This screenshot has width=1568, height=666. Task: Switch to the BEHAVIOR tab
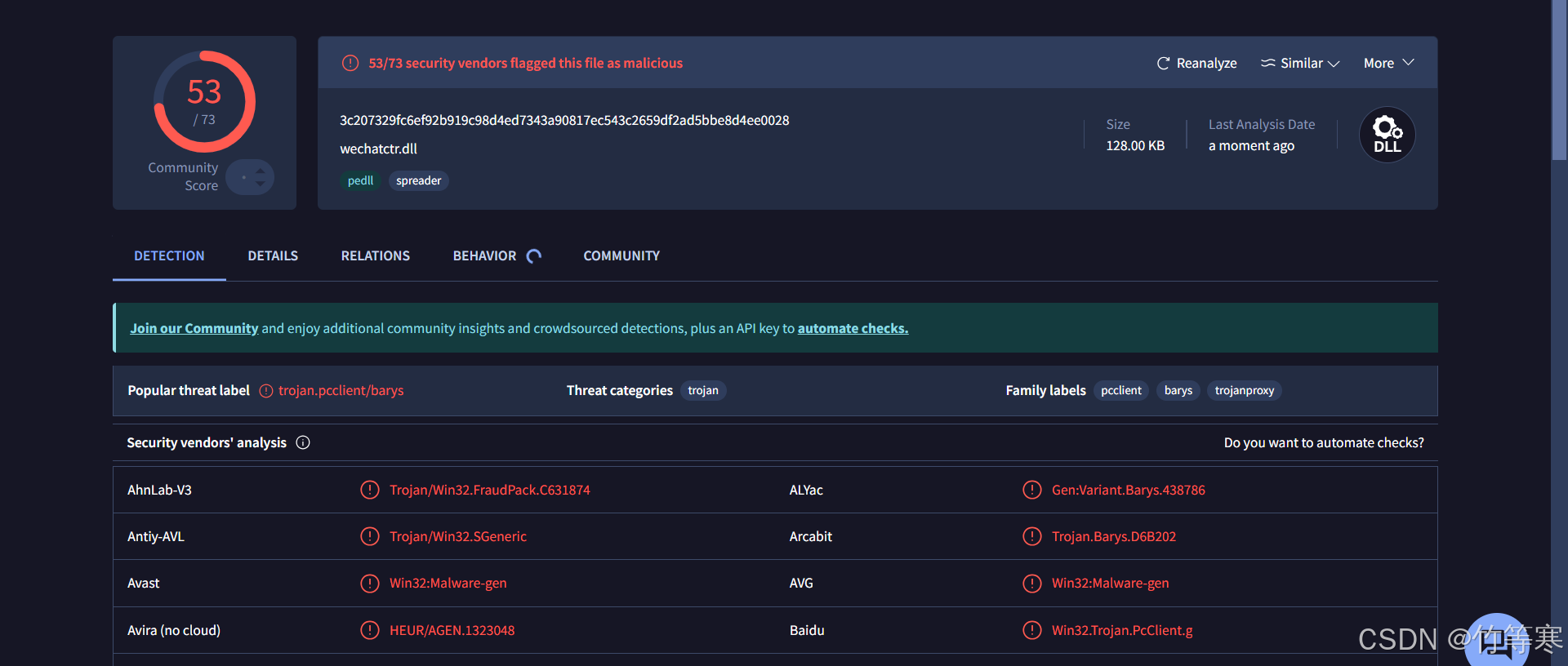coord(484,256)
